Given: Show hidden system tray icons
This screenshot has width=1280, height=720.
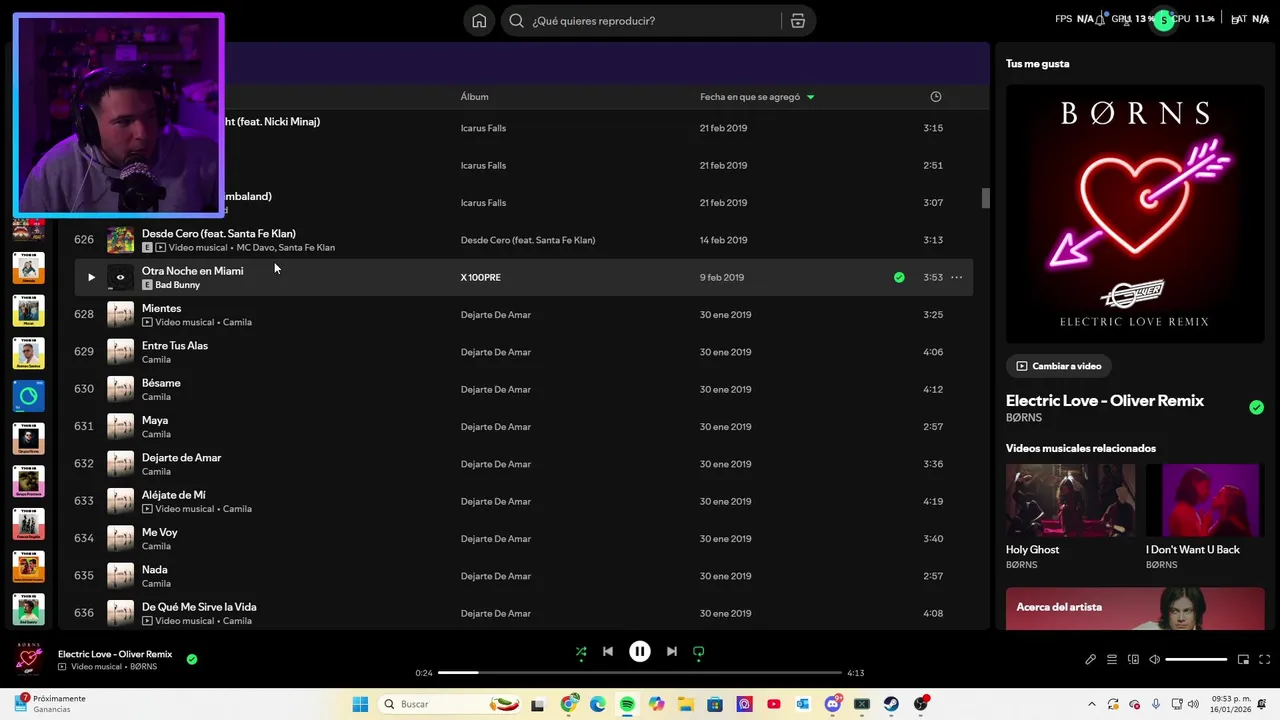Looking at the screenshot, I should click(x=1093, y=704).
